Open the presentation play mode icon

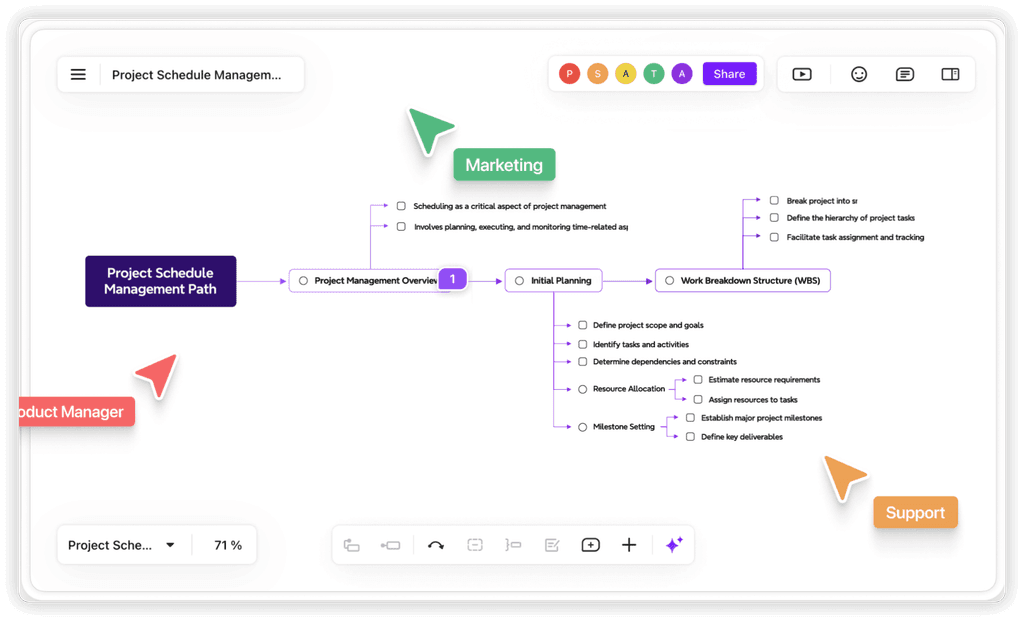803,73
